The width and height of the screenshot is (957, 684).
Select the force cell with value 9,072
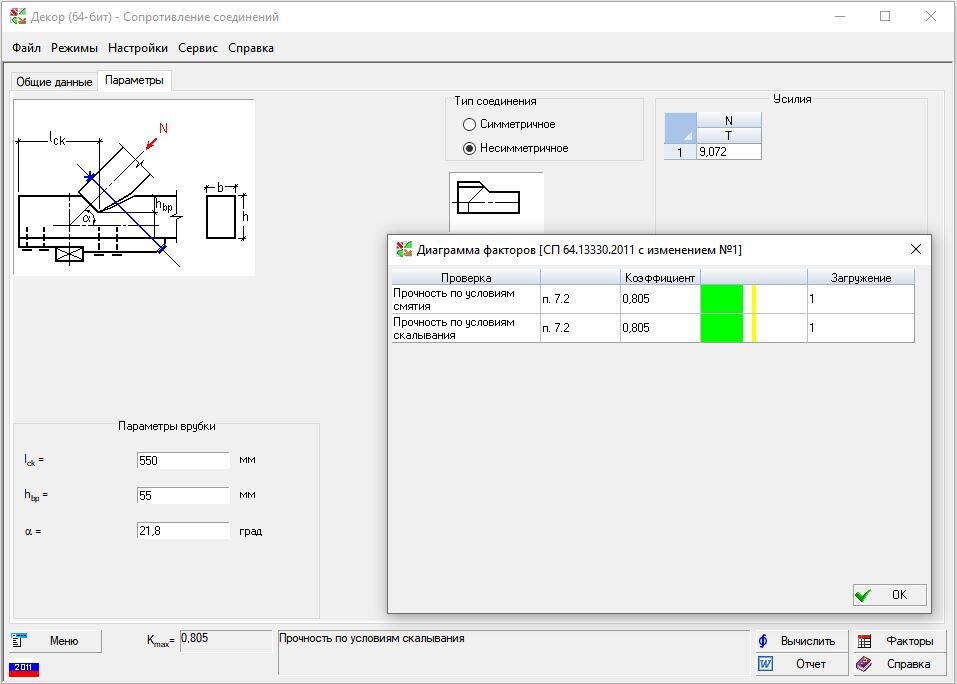[729, 152]
